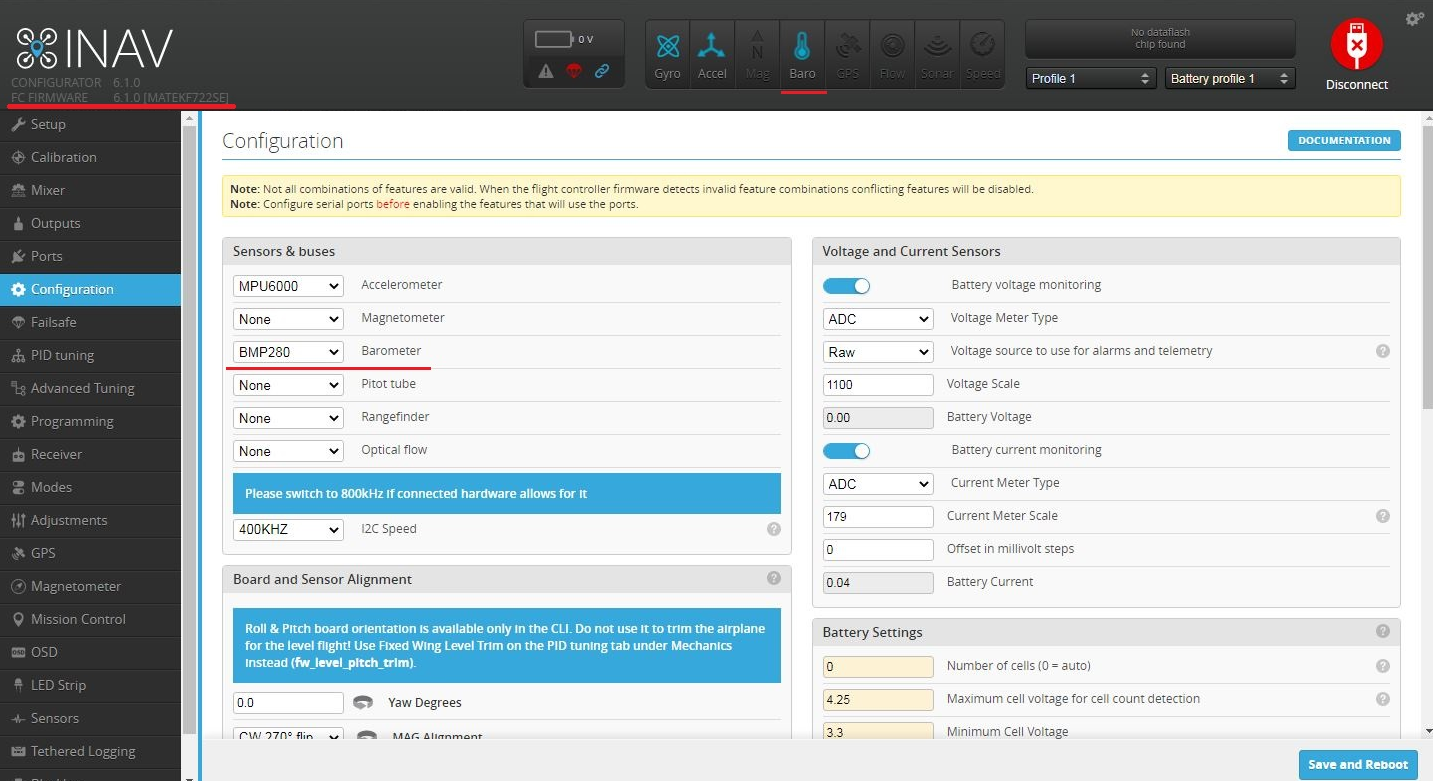Change the I2C Speed from 400KHZ
This screenshot has height=781, width=1433.
[x=288, y=529]
